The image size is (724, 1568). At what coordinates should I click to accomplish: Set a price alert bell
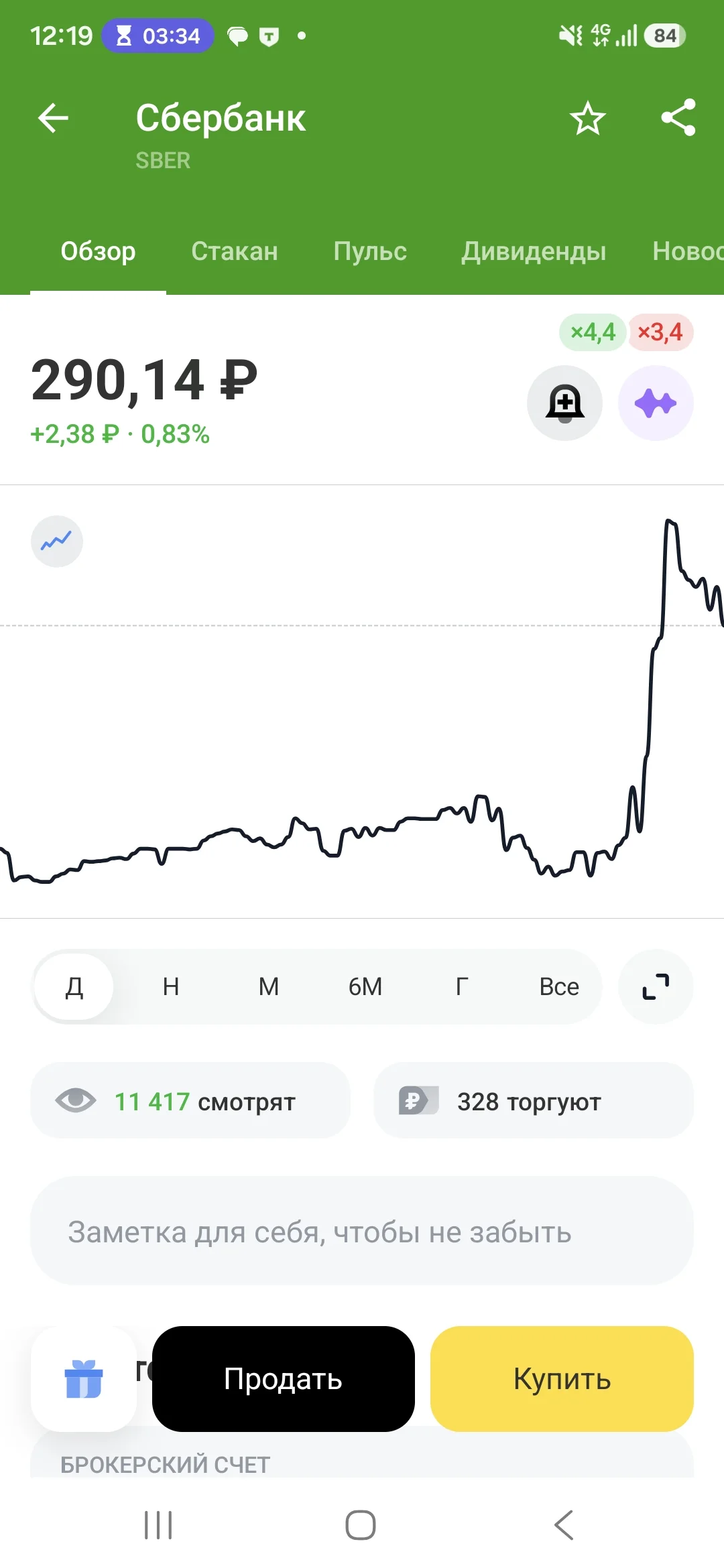(564, 403)
